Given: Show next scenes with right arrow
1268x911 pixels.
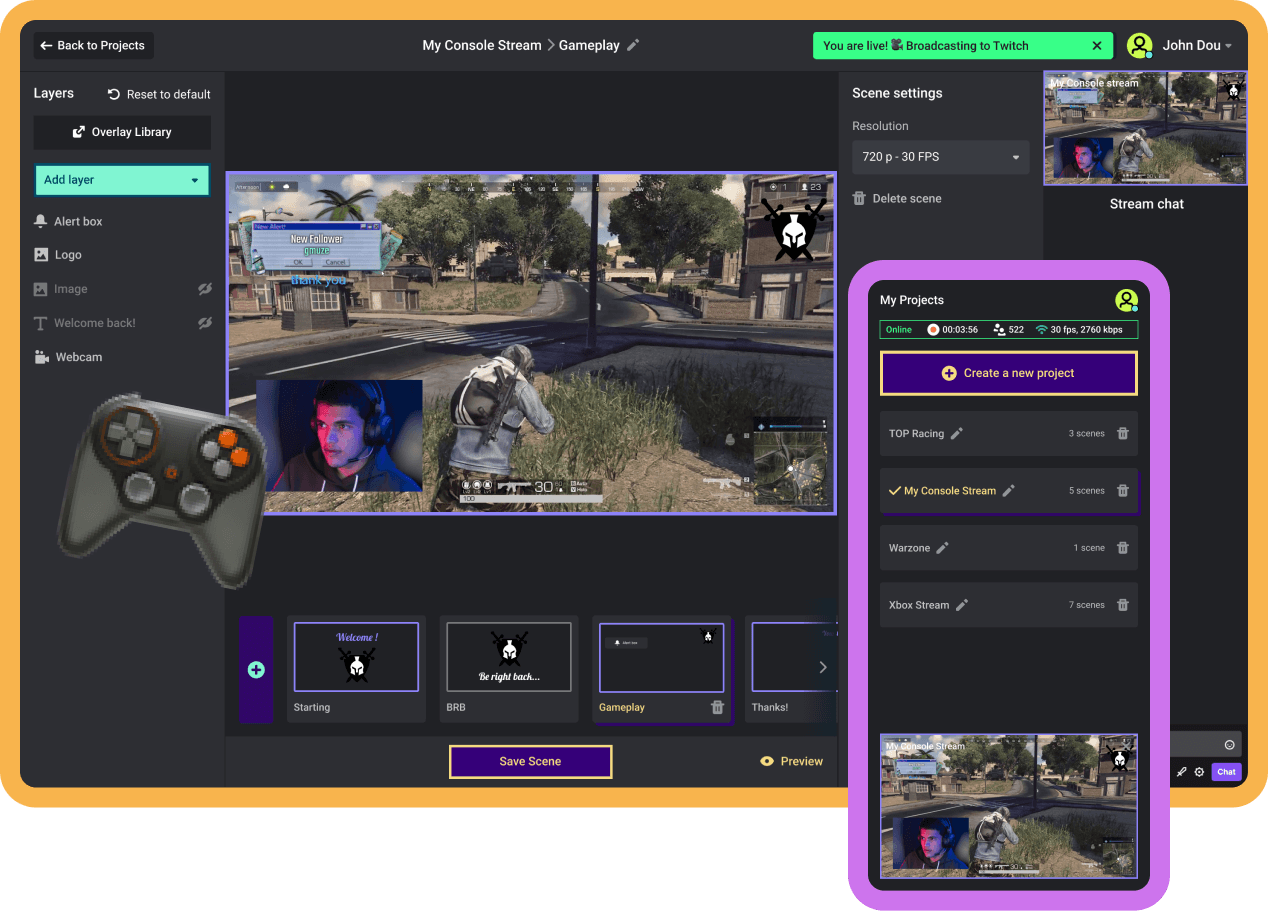Looking at the screenshot, I should pos(823,667).
